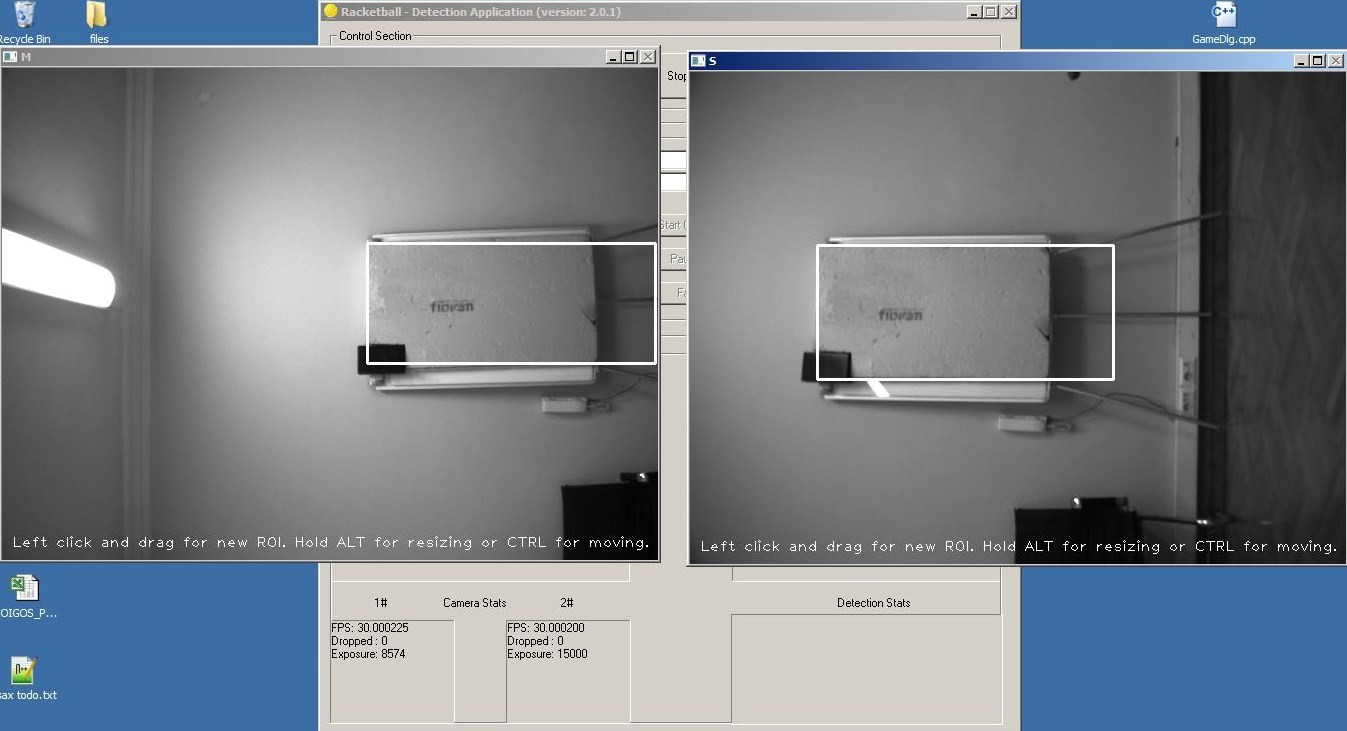Click the lower white input field
This screenshot has height=731, width=1347.
point(673,183)
